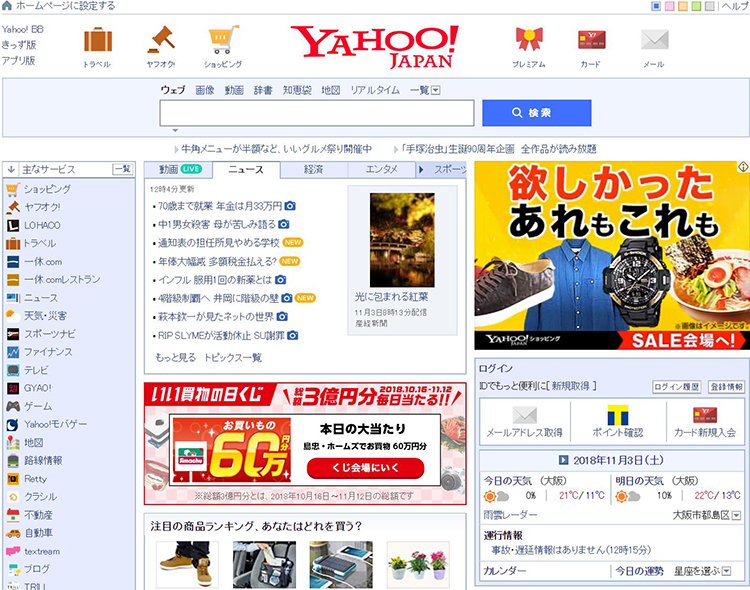
Task: Open the RIP SLYMEが活動休止 headline
Action: [221, 335]
